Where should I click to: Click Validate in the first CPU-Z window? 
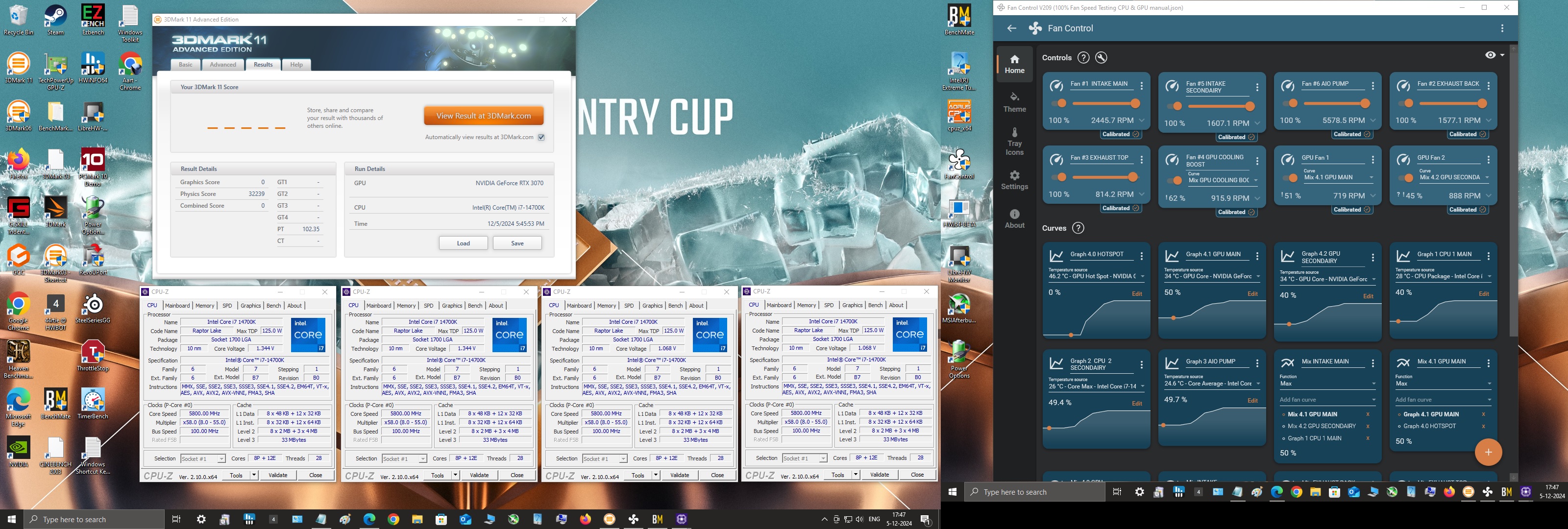point(278,475)
